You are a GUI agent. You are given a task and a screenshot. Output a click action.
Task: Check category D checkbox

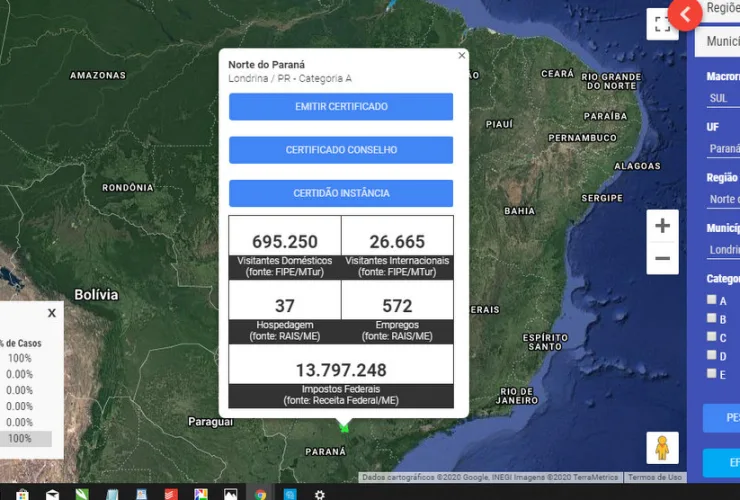point(711,355)
